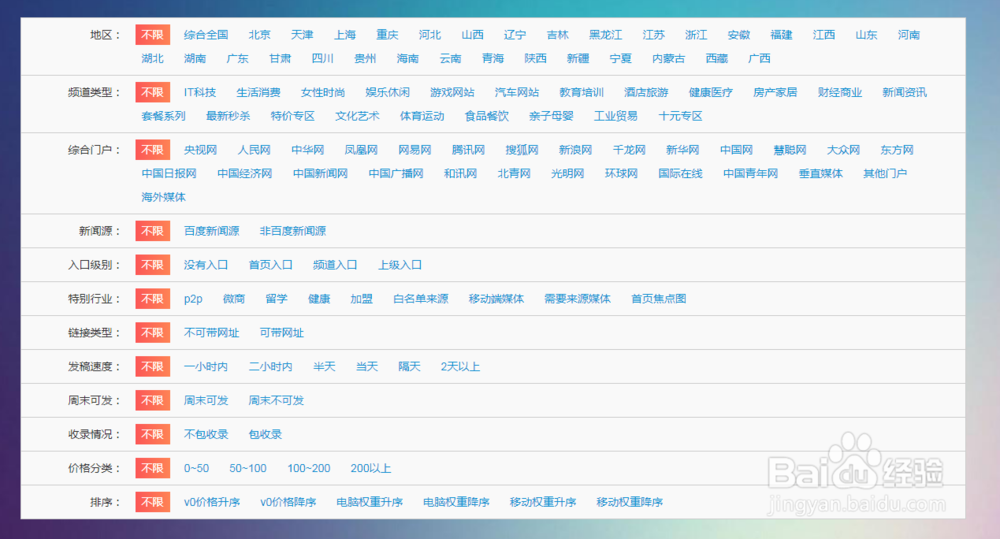
Task: Choose 非百度新闻源 filter
Action: [293, 231]
